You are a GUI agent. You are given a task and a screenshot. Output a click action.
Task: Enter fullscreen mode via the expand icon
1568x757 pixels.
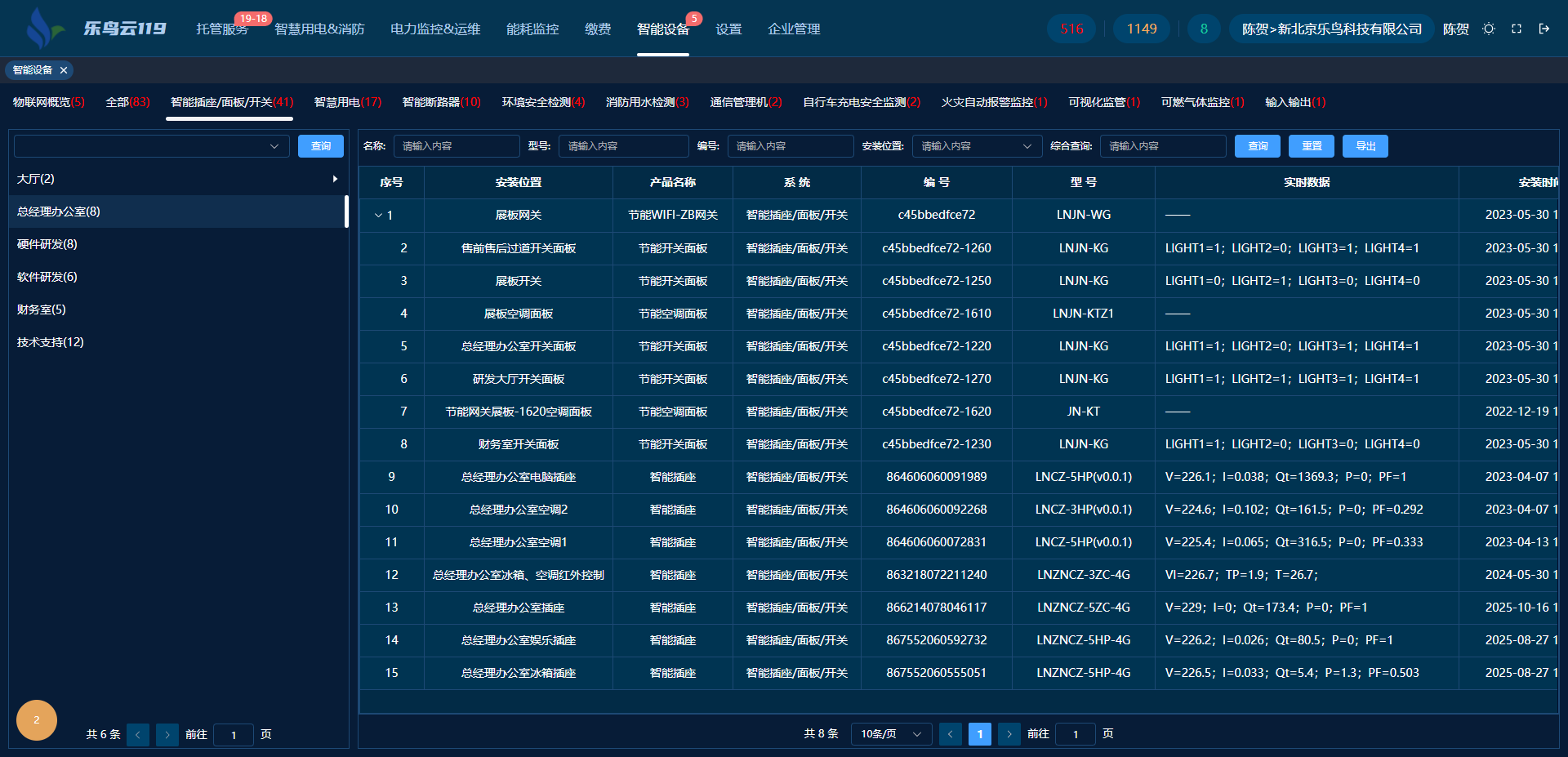(x=1517, y=29)
